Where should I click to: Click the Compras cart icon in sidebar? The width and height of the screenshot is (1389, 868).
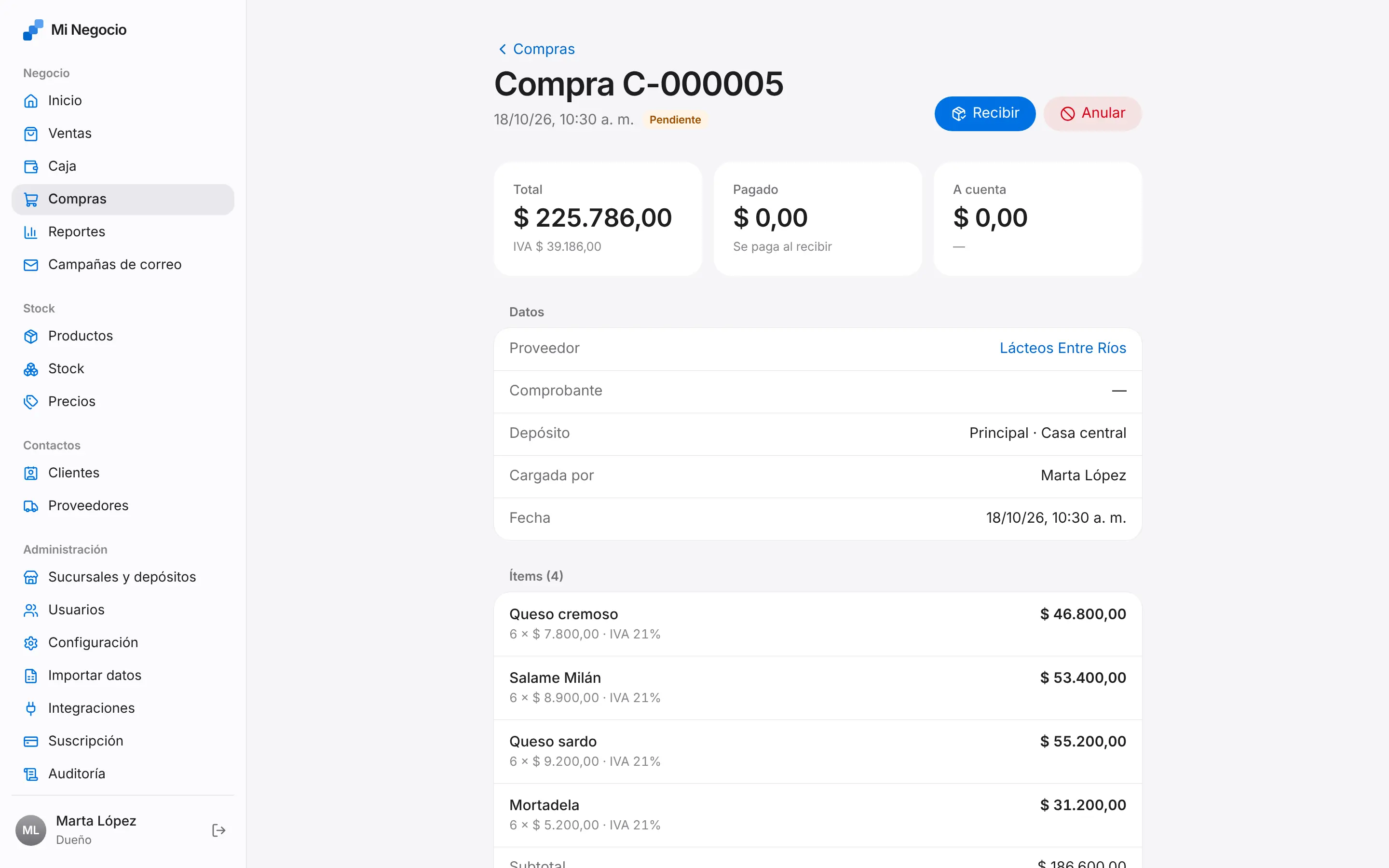(x=31, y=199)
